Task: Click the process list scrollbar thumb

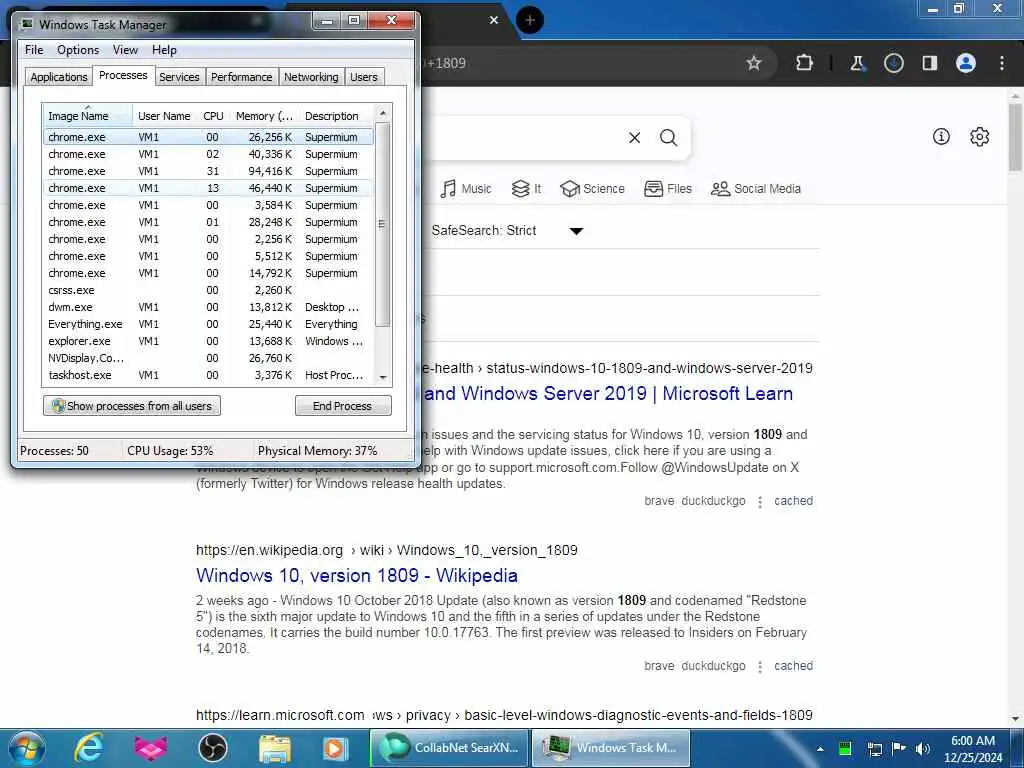Action: click(383, 224)
